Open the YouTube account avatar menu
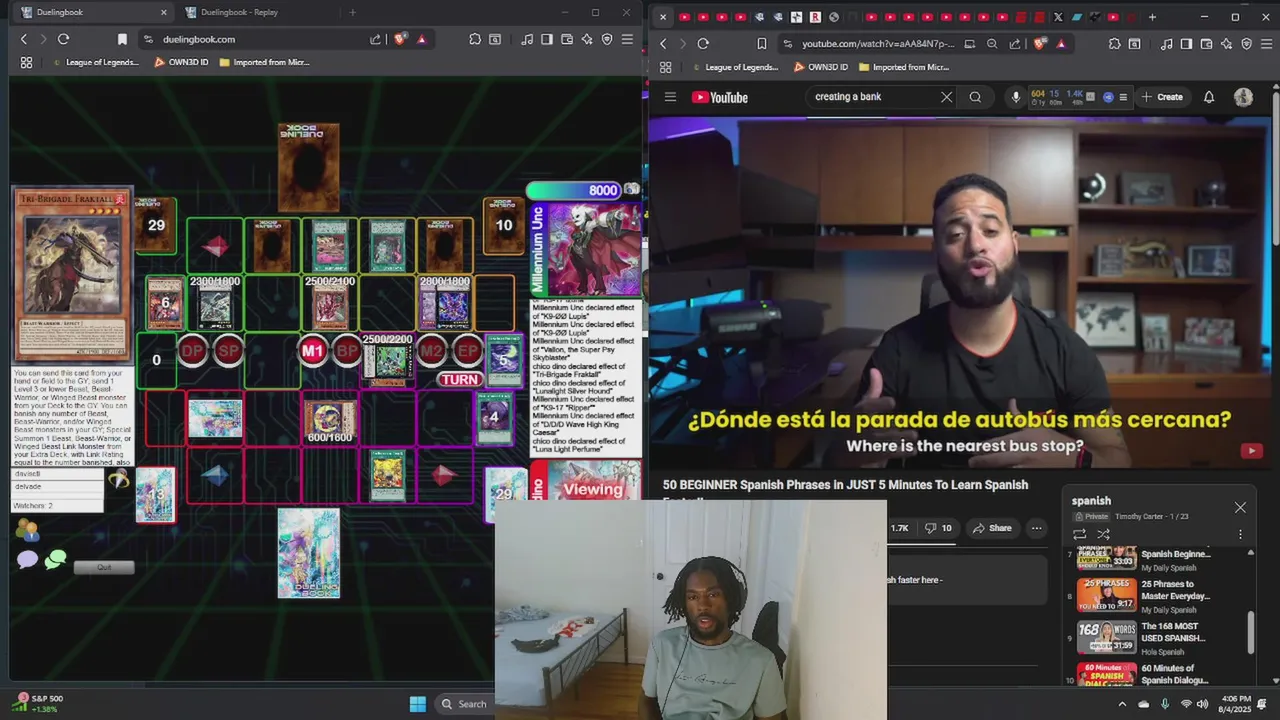The height and width of the screenshot is (720, 1280). [1243, 97]
